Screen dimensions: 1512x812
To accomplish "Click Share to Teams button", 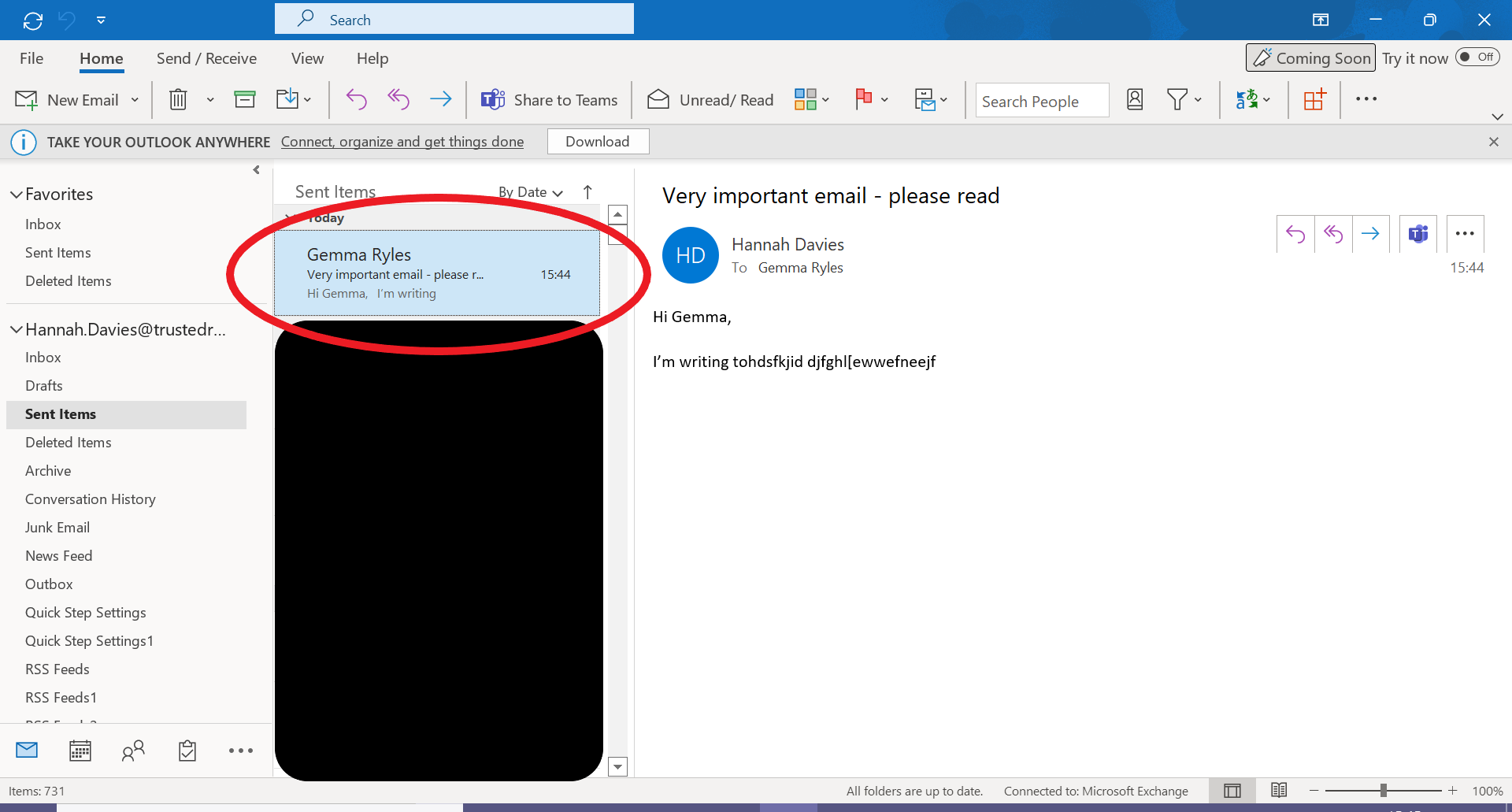I will [x=550, y=100].
